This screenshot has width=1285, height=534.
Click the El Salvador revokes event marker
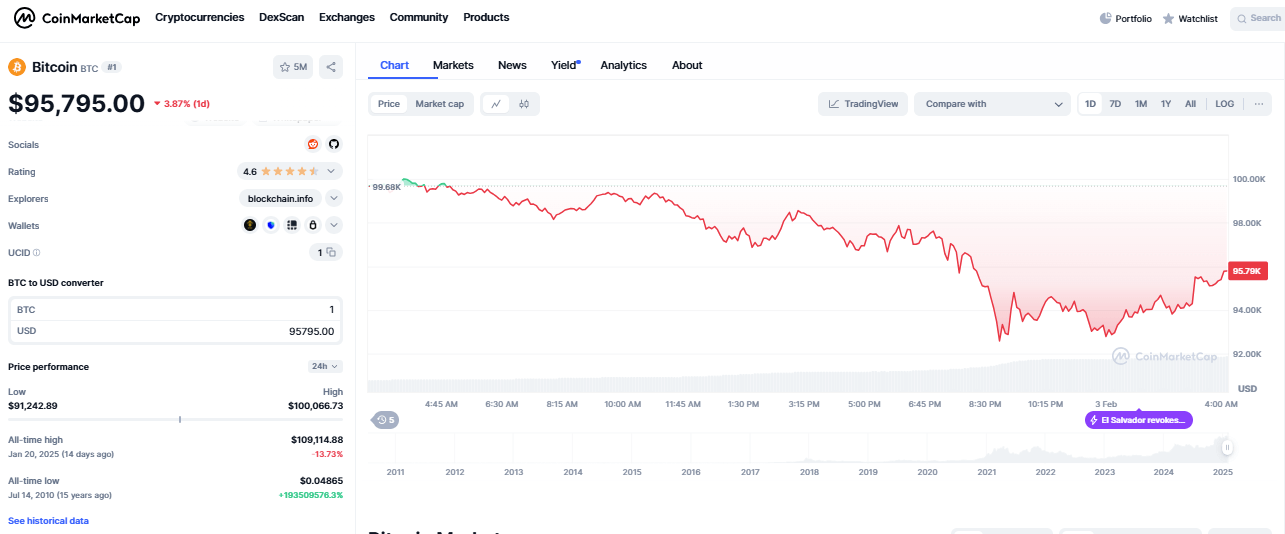tap(1139, 420)
